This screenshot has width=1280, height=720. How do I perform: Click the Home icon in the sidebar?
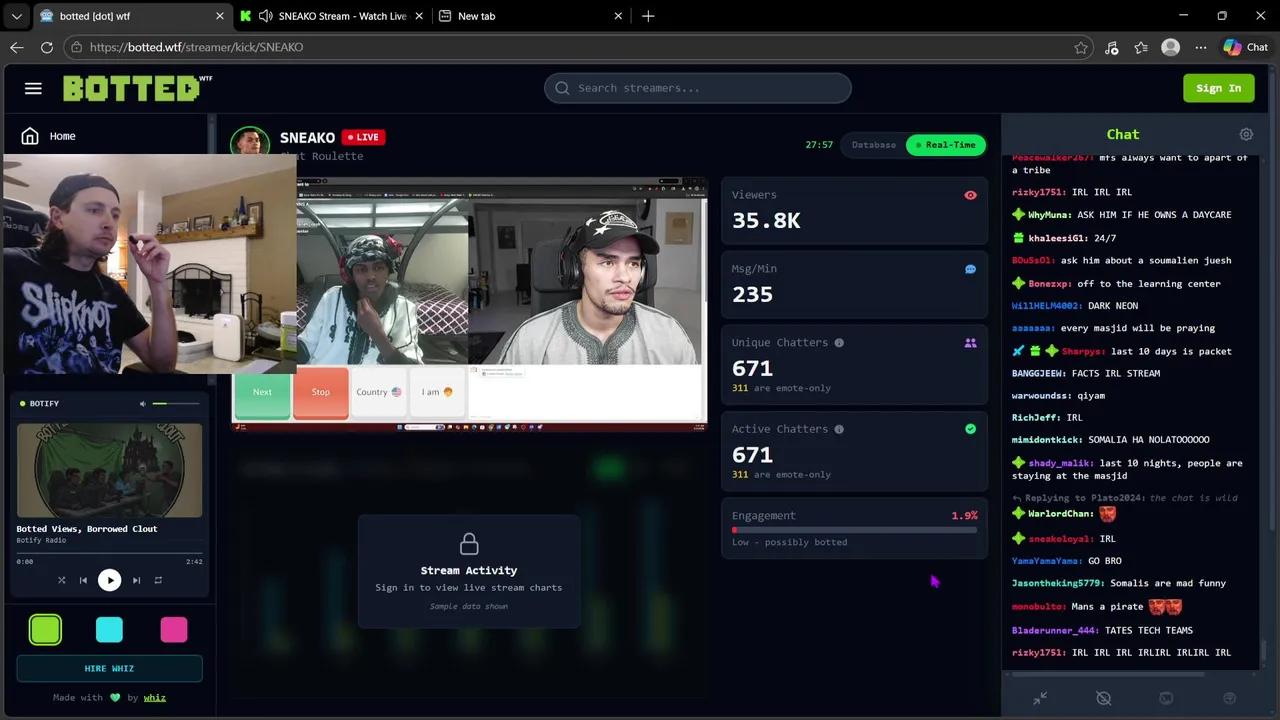click(x=30, y=136)
